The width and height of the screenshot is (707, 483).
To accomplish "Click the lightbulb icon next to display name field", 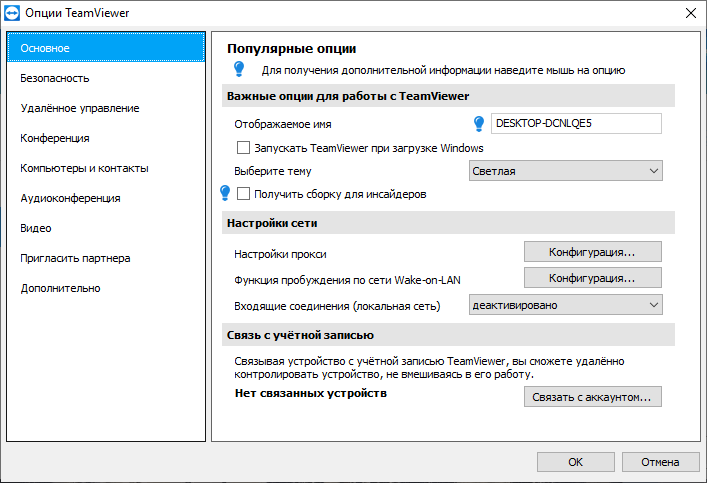I will pos(479,123).
